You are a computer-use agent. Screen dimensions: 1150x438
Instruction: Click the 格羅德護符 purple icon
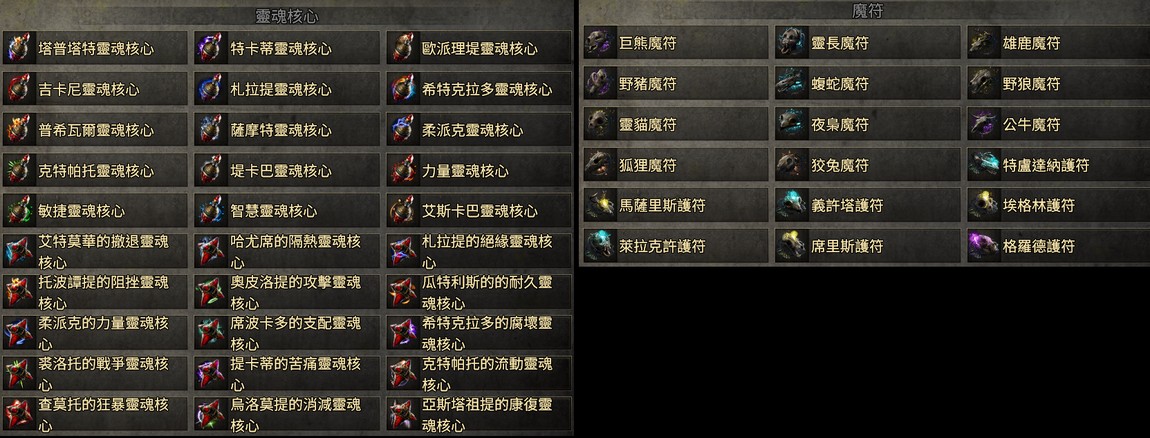(984, 246)
